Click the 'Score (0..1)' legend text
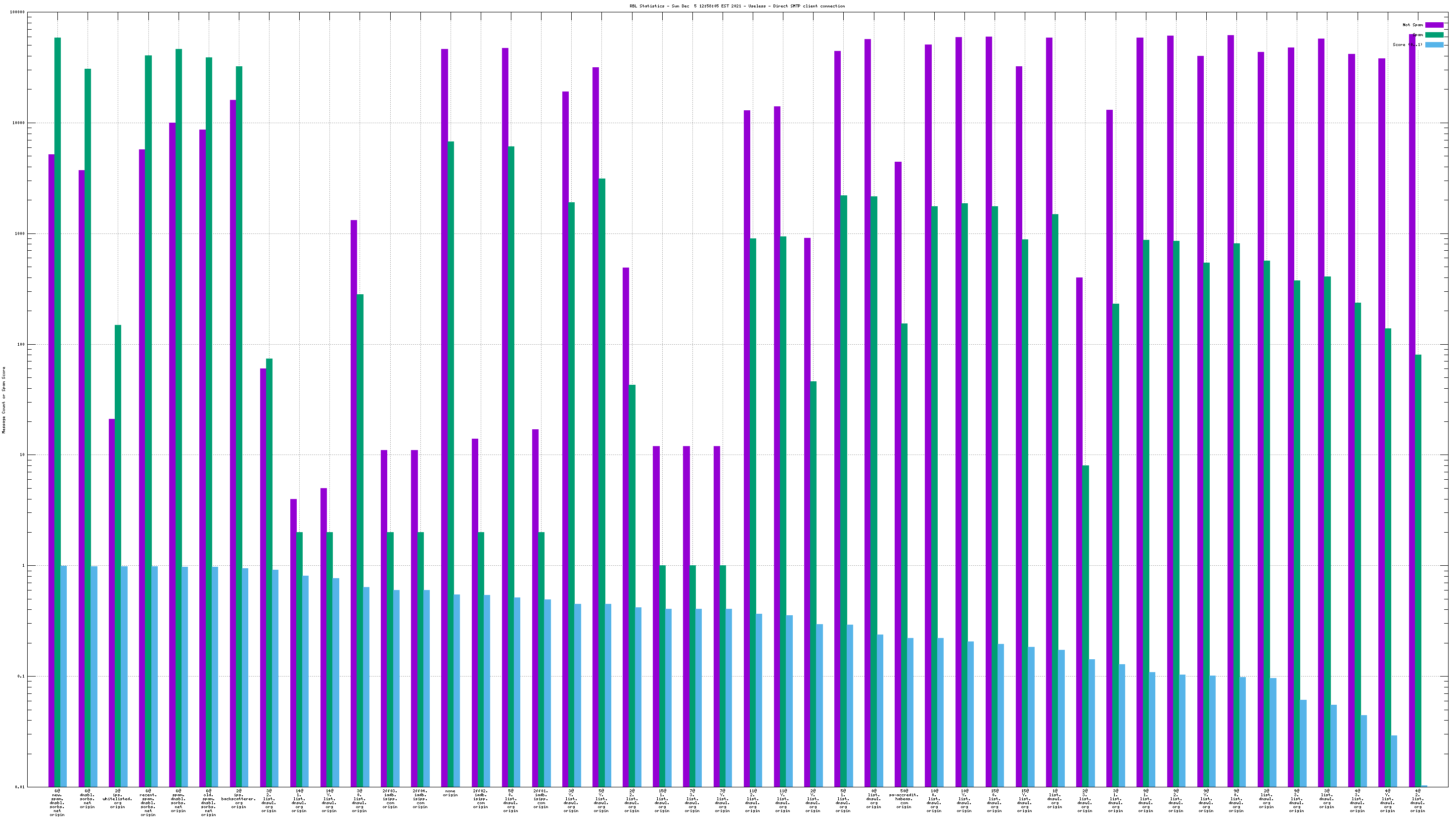This screenshot has height=819, width=1456. point(1408,45)
